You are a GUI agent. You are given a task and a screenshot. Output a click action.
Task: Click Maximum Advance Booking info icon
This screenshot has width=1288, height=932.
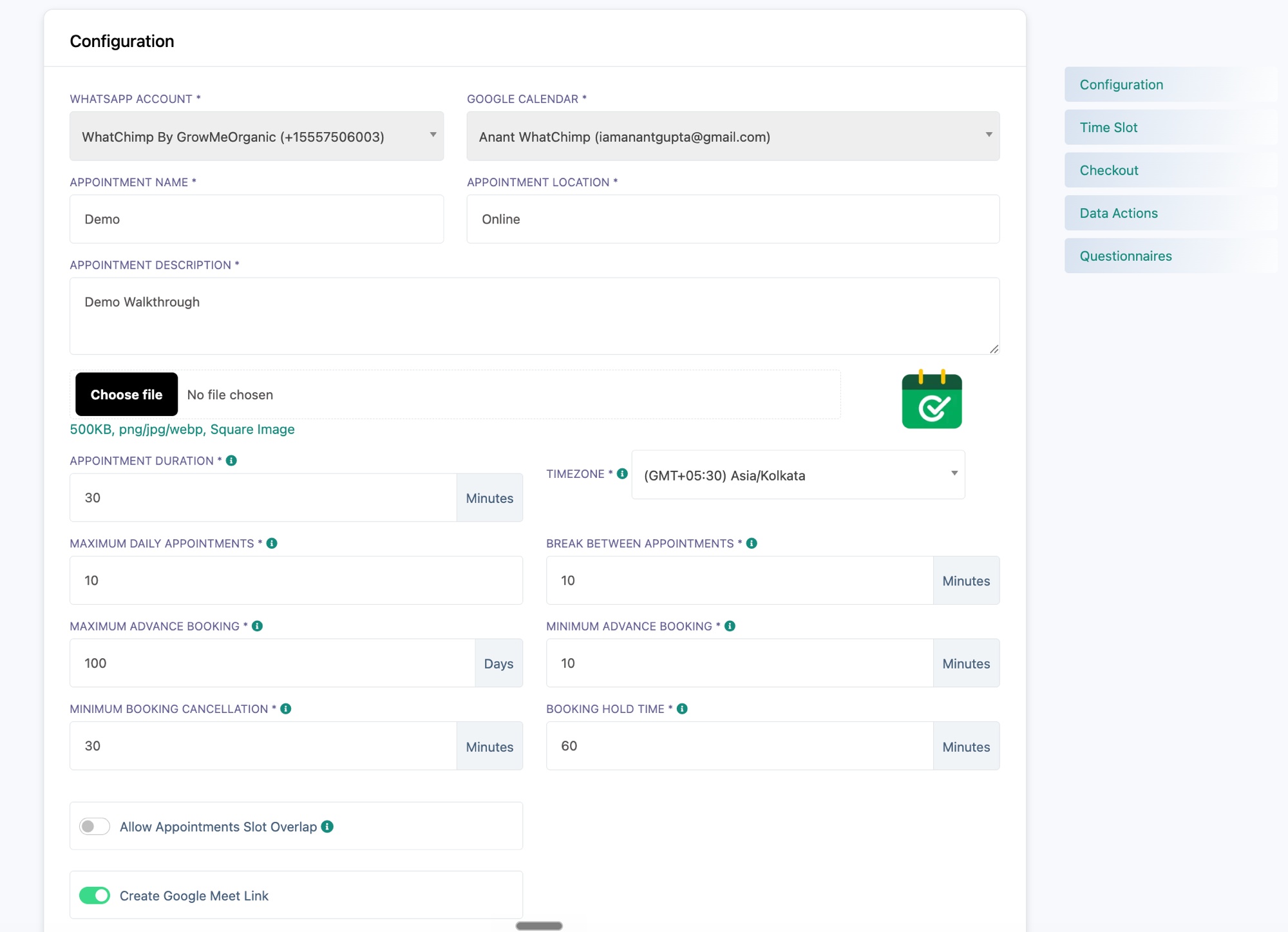(x=257, y=626)
